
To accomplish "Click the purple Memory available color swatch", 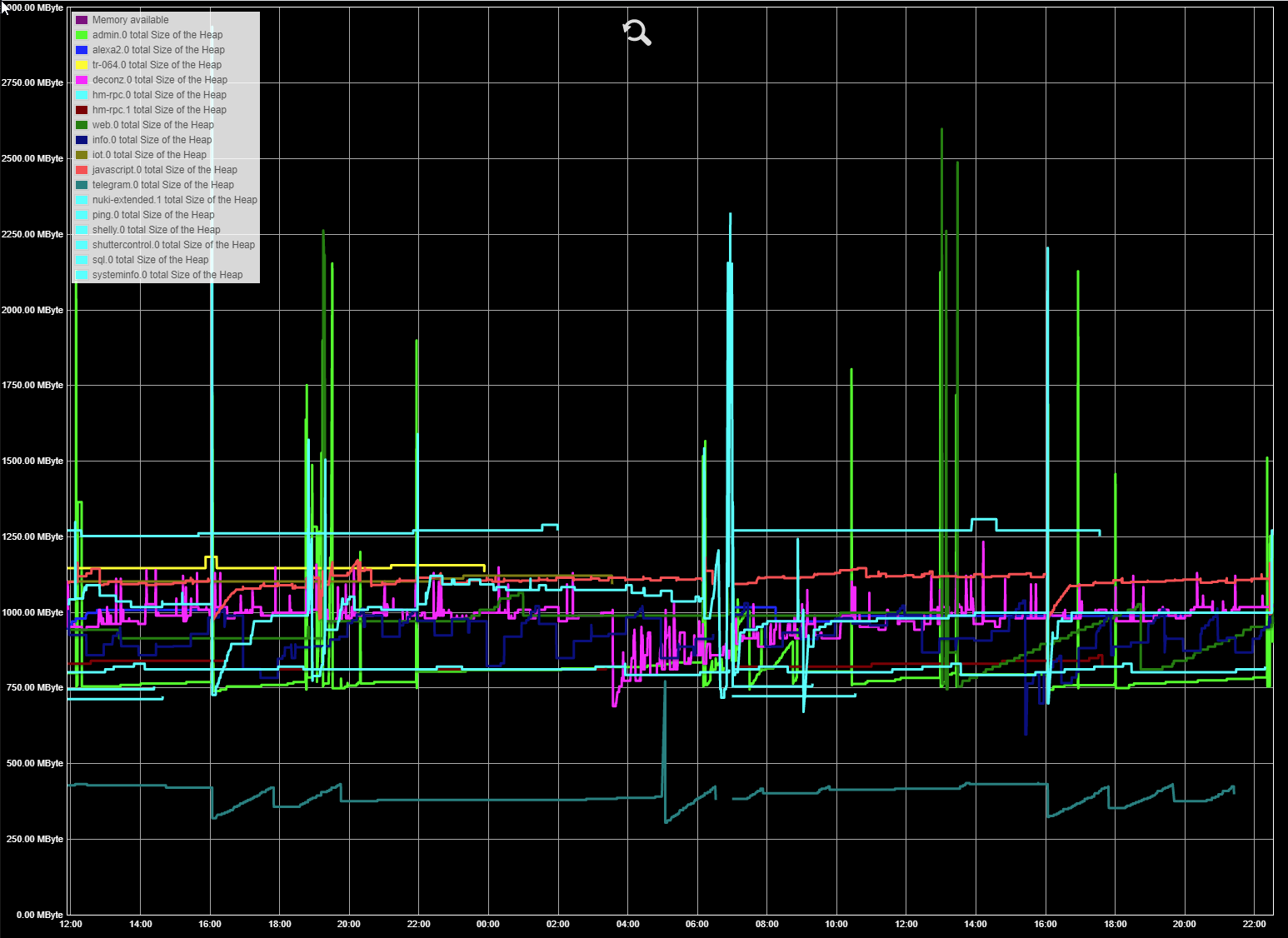I will (x=82, y=20).
